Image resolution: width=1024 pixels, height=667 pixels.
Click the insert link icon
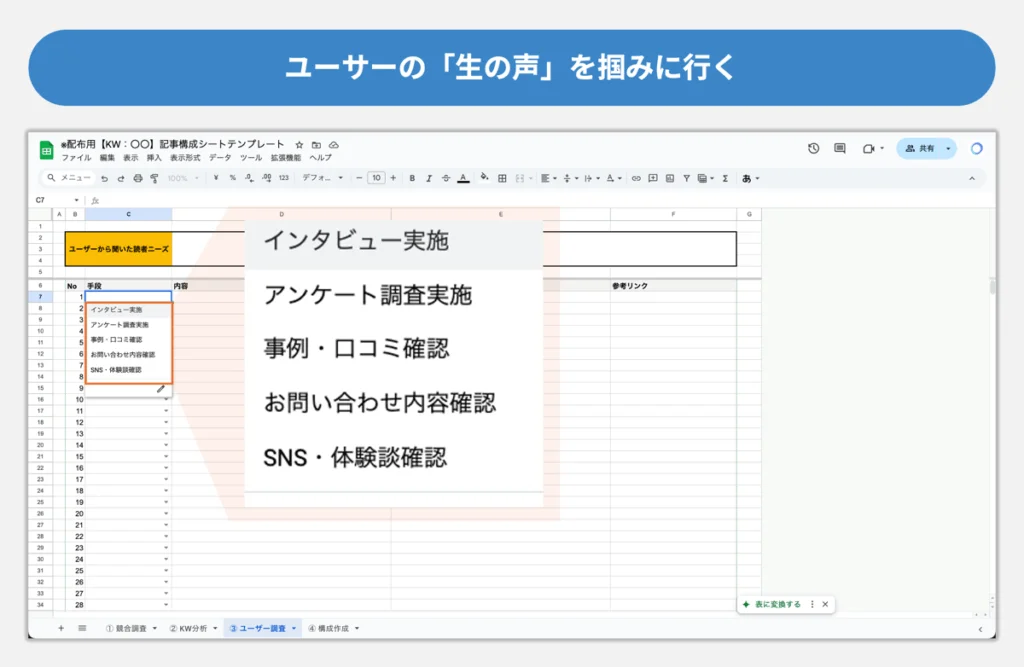636,178
